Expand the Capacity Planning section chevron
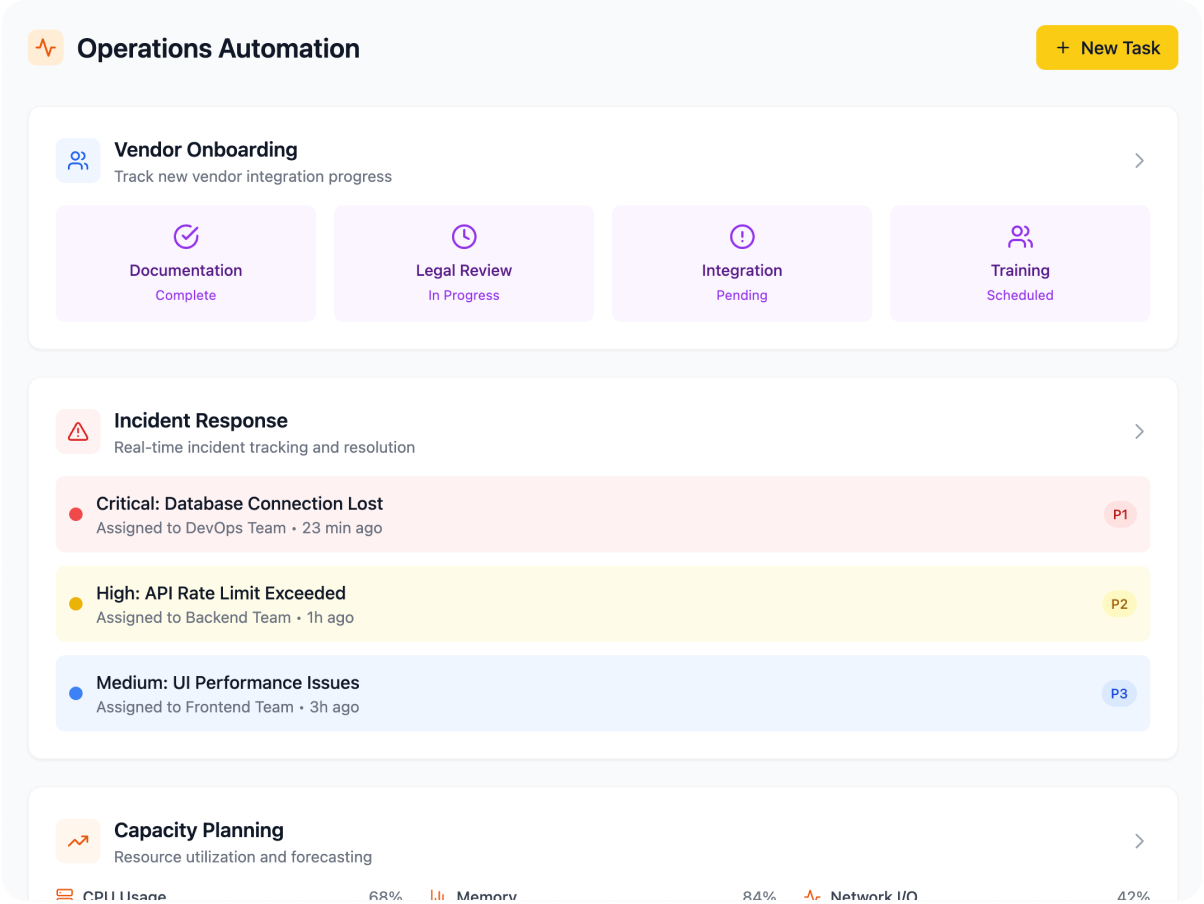The image size is (1204, 904). 1139,842
